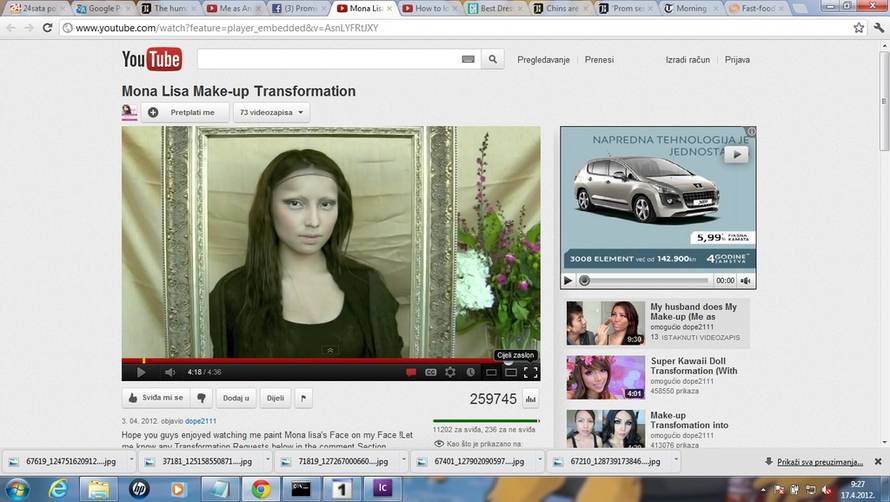Switch to the "Best Dres" browser tab

click(x=501, y=8)
